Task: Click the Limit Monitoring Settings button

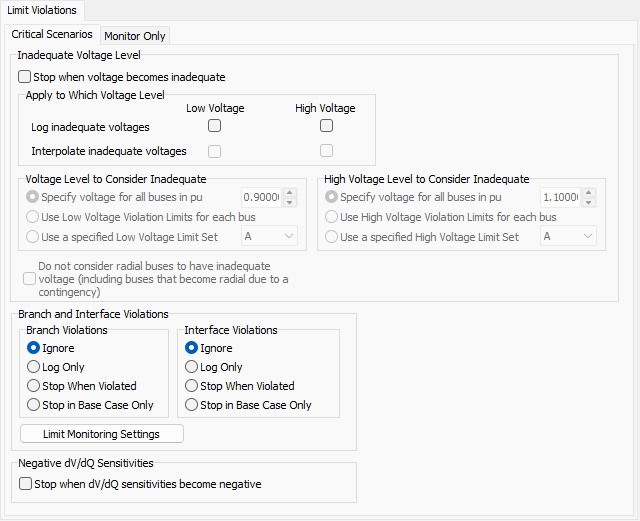Action: (x=103, y=433)
